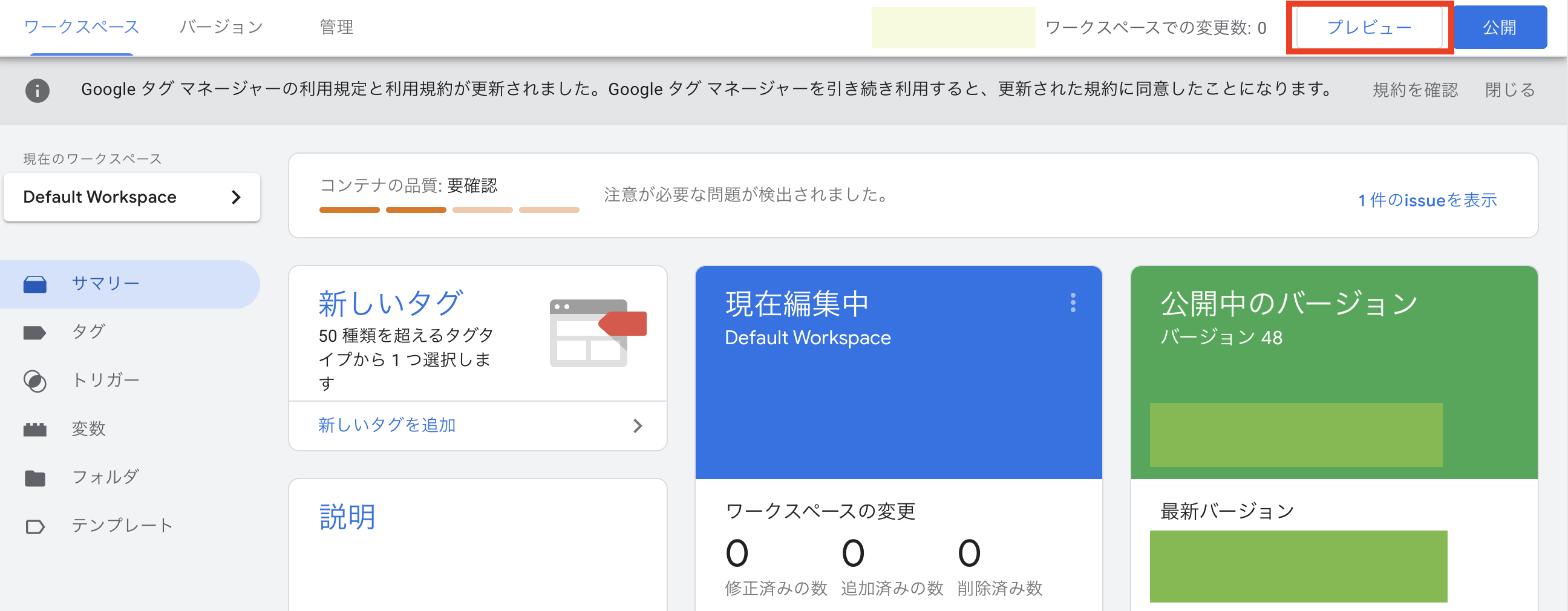
Task: Click the サマリー briefcase icon in the sidebar
Action: point(34,284)
